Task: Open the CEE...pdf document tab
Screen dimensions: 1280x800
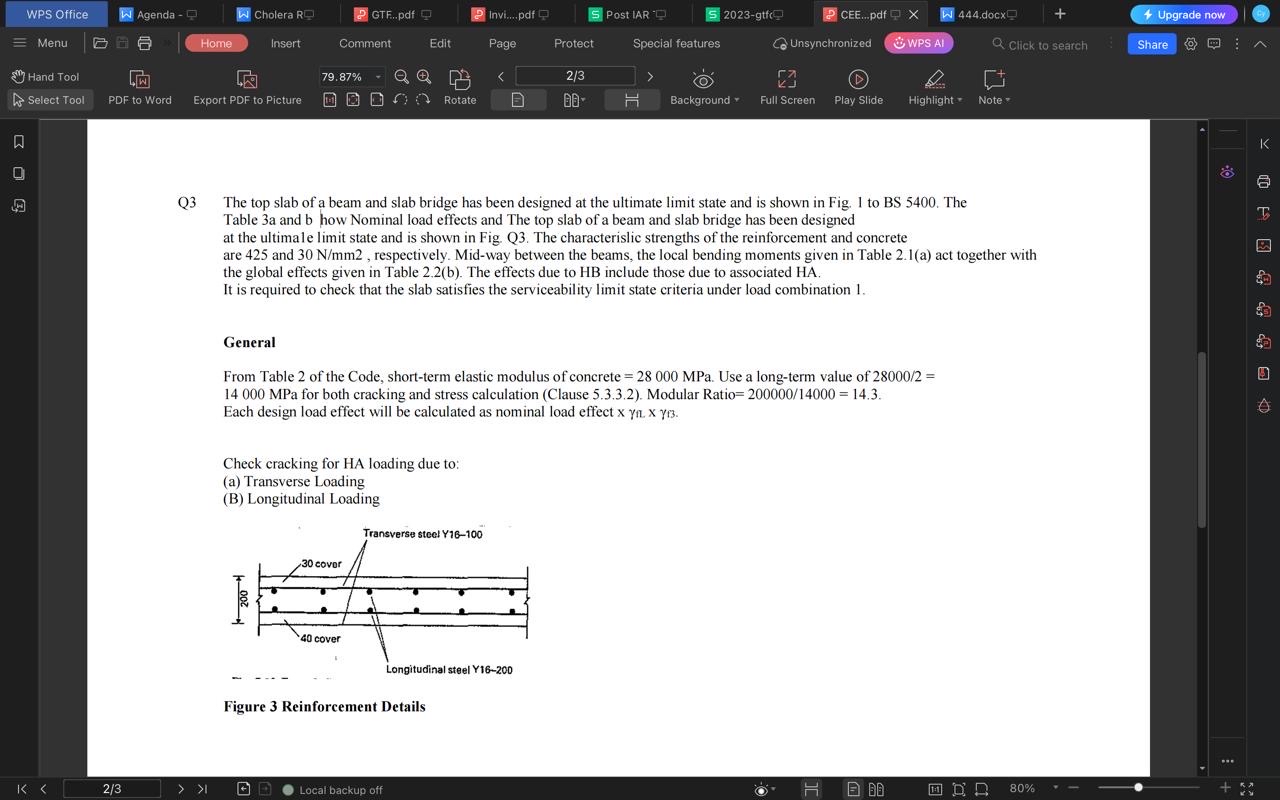Action: coord(862,14)
